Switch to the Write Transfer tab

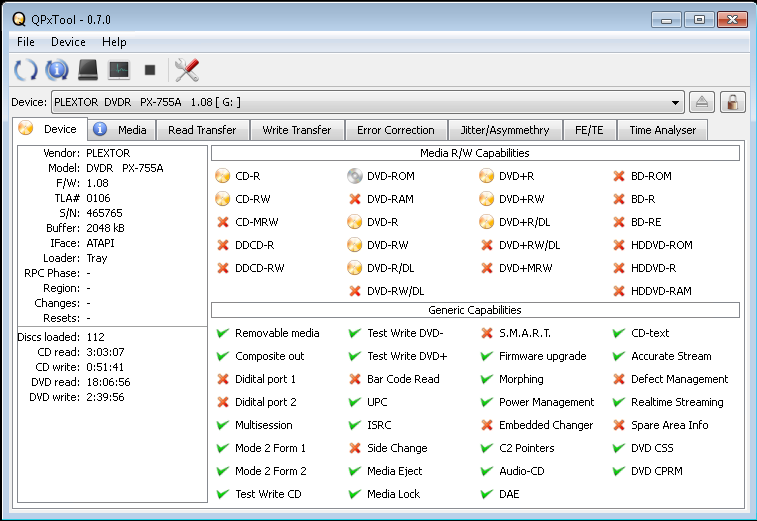(297, 130)
